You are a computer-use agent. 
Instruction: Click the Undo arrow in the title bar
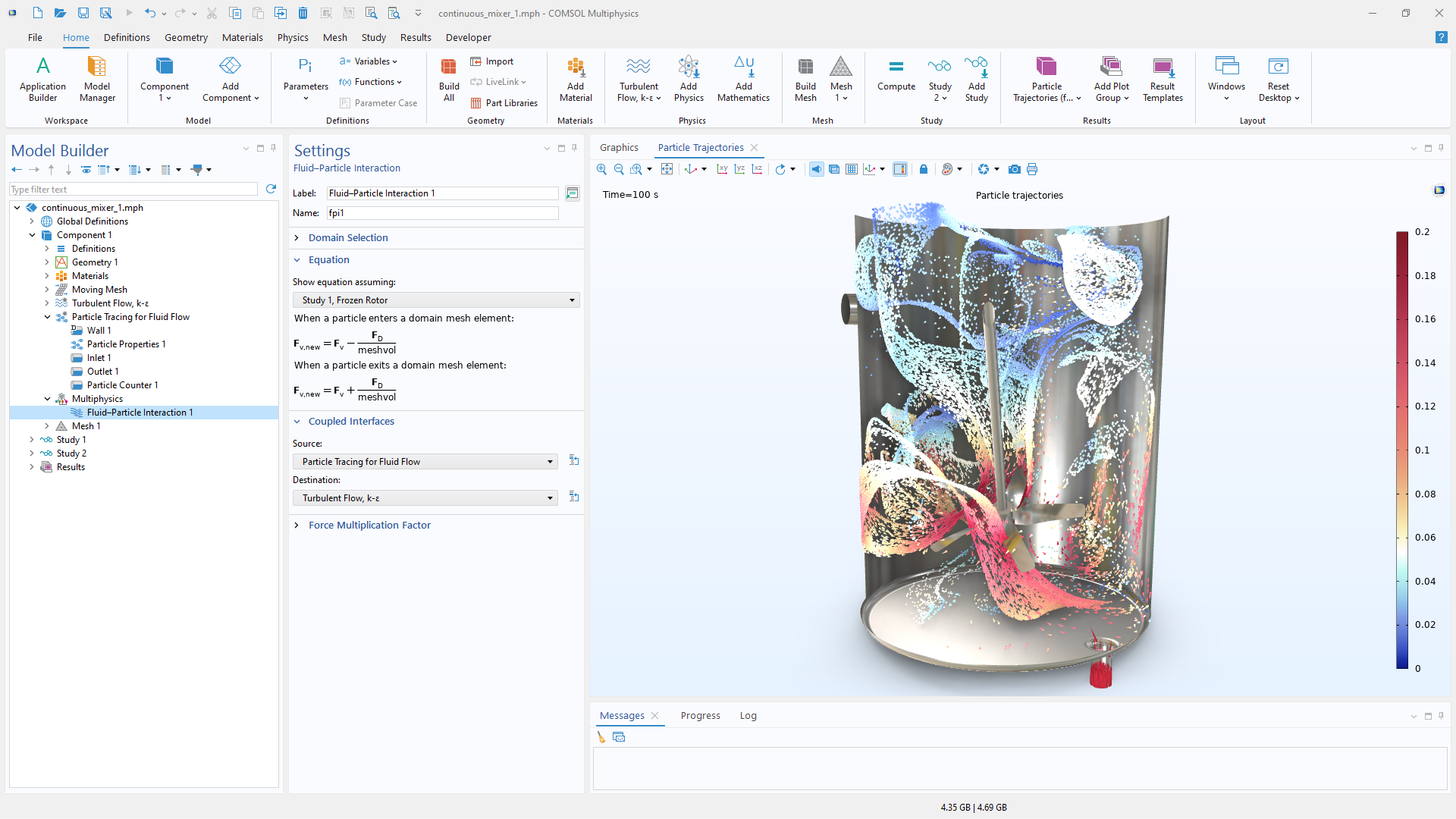click(150, 13)
